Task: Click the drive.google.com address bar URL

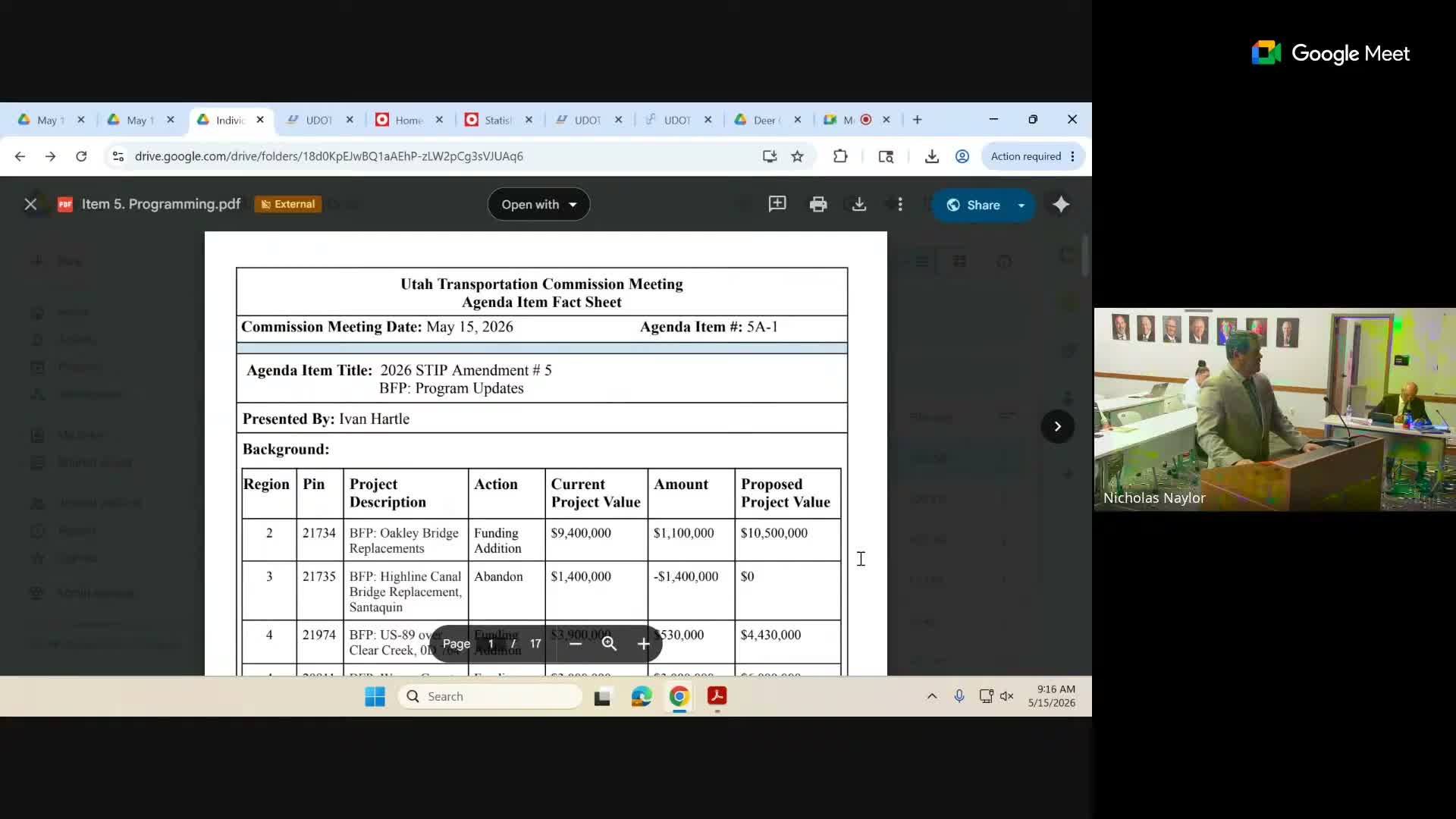Action: tap(328, 156)
